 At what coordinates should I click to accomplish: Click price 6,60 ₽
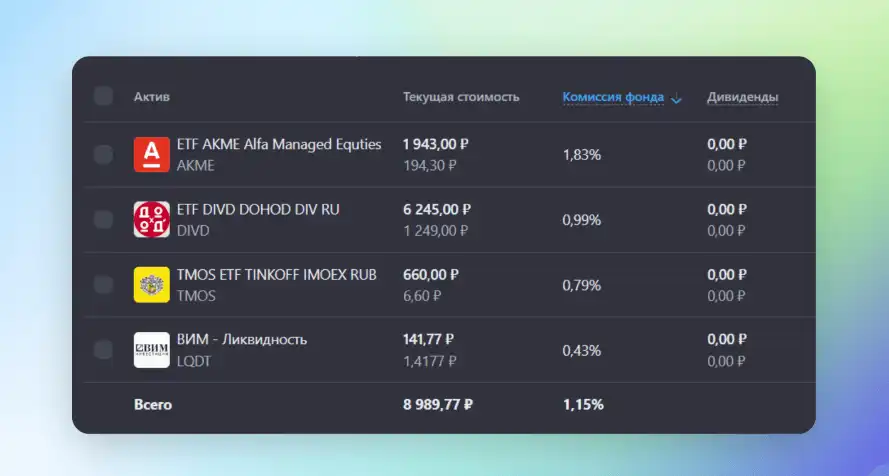pos(422,296)
